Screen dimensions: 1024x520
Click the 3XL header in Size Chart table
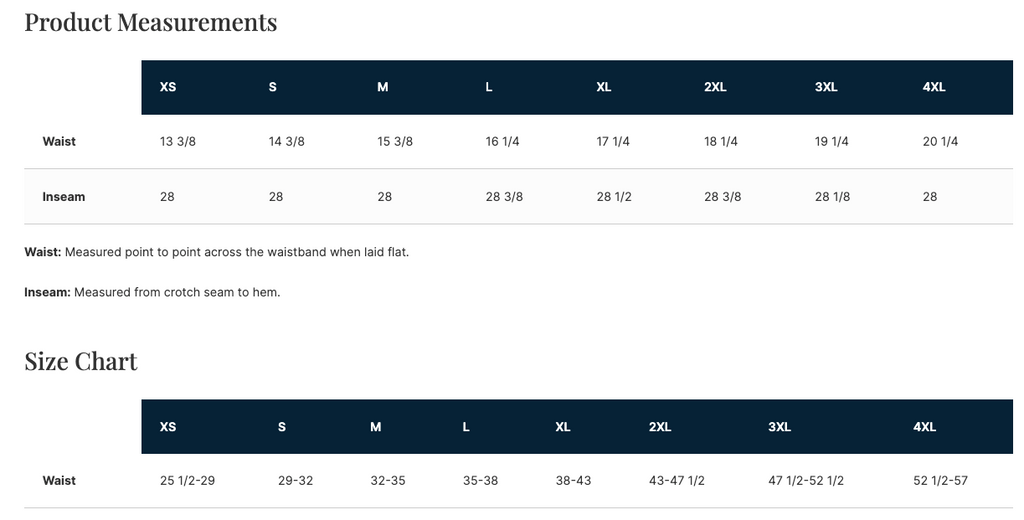click(x=779, y=427)
